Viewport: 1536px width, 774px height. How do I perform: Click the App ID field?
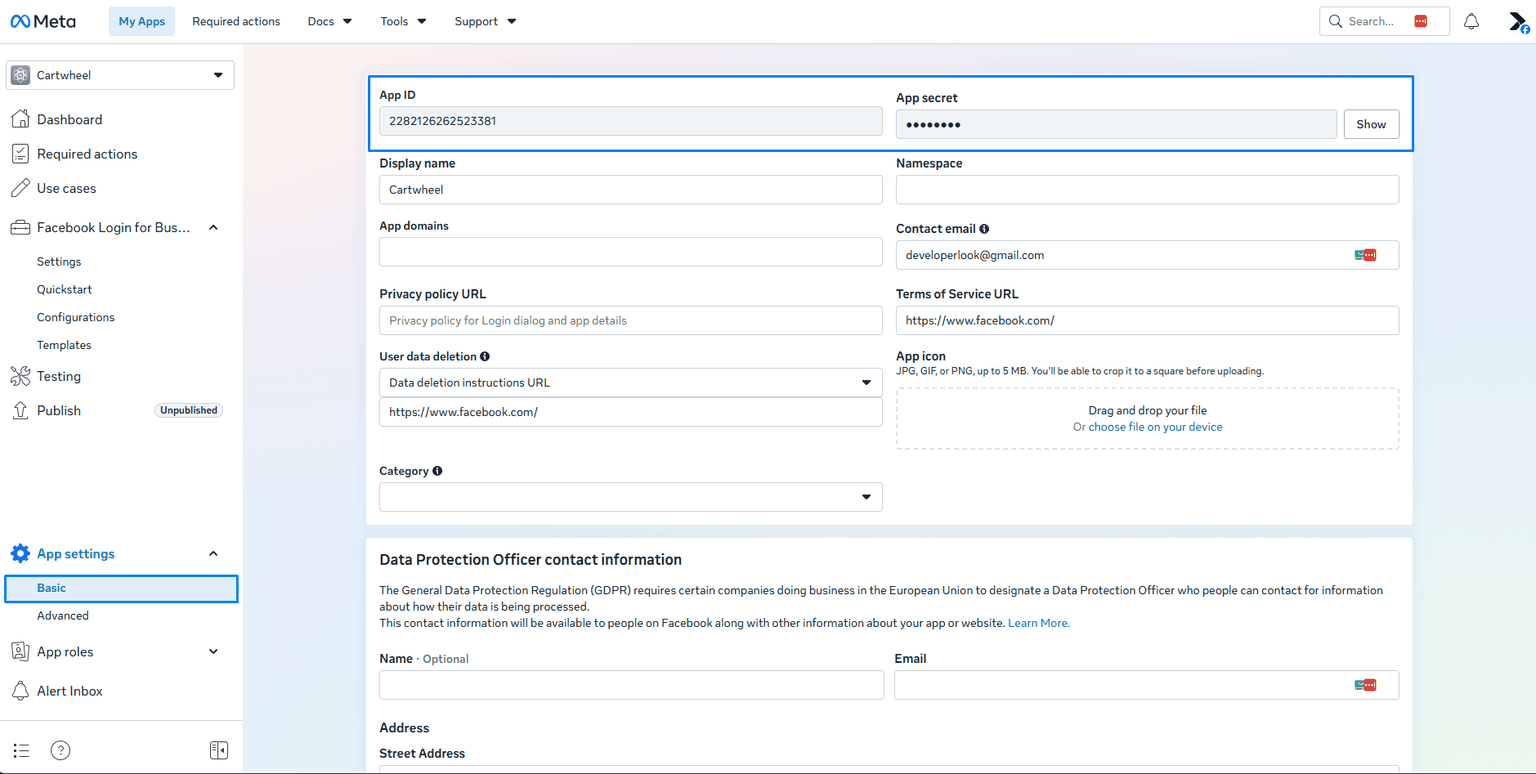[x=631, y=121]
